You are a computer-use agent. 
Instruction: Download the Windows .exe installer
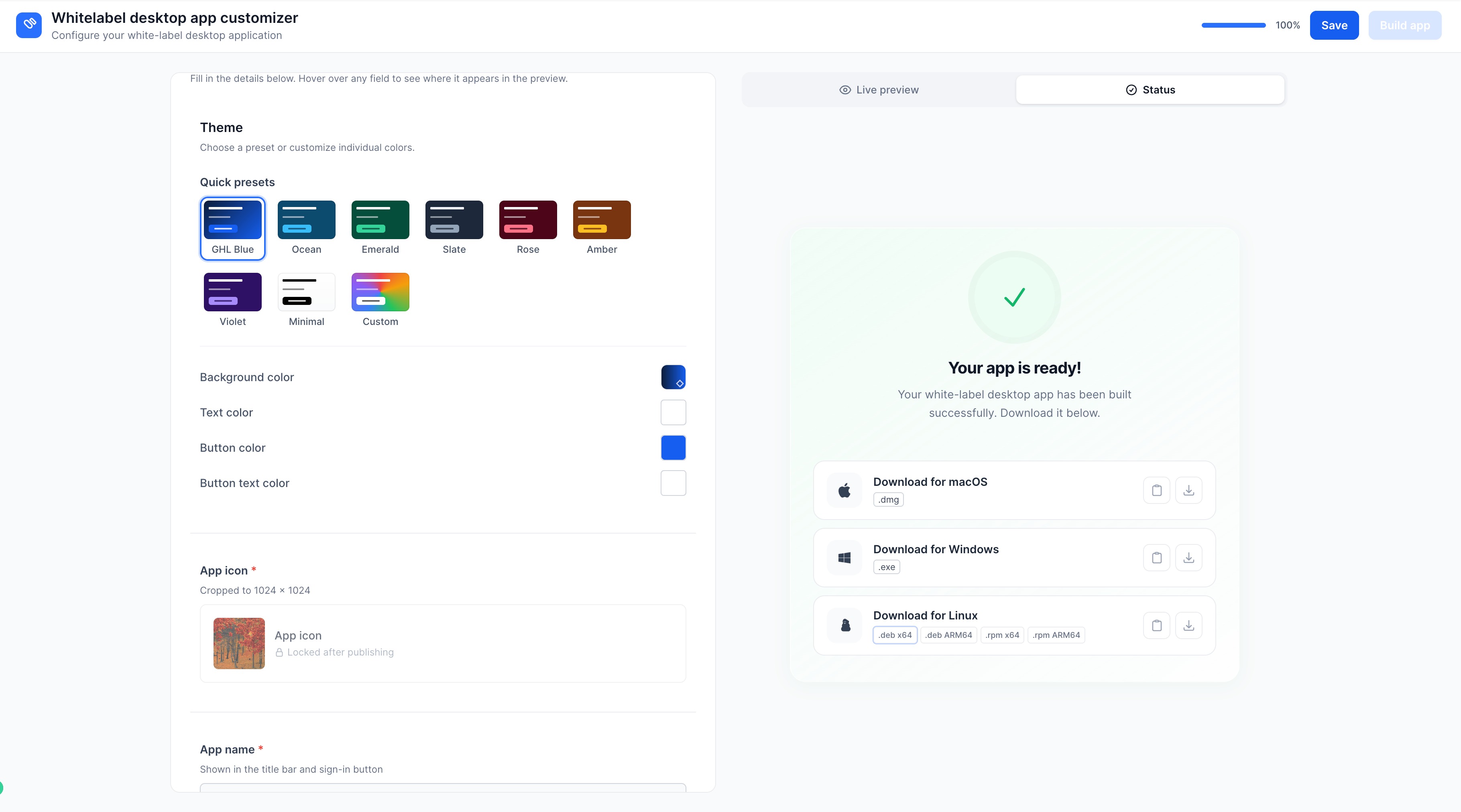coord(1188,558)
